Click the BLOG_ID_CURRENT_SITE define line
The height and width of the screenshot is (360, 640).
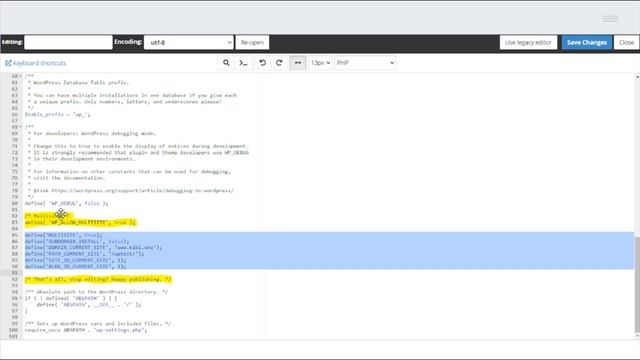76,267
